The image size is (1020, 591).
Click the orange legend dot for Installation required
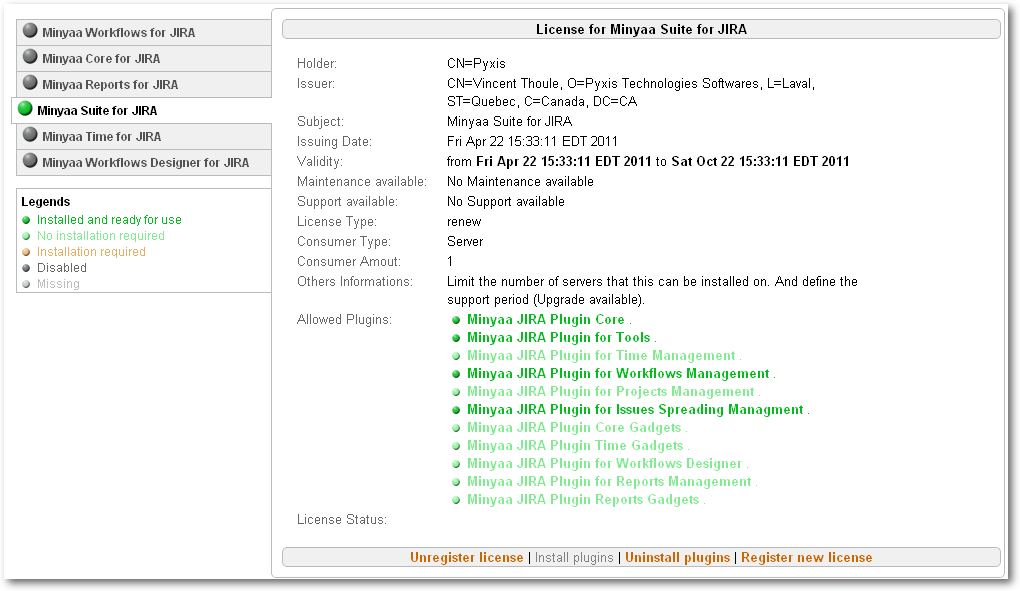pyautogui.click(x=26, y=252)
